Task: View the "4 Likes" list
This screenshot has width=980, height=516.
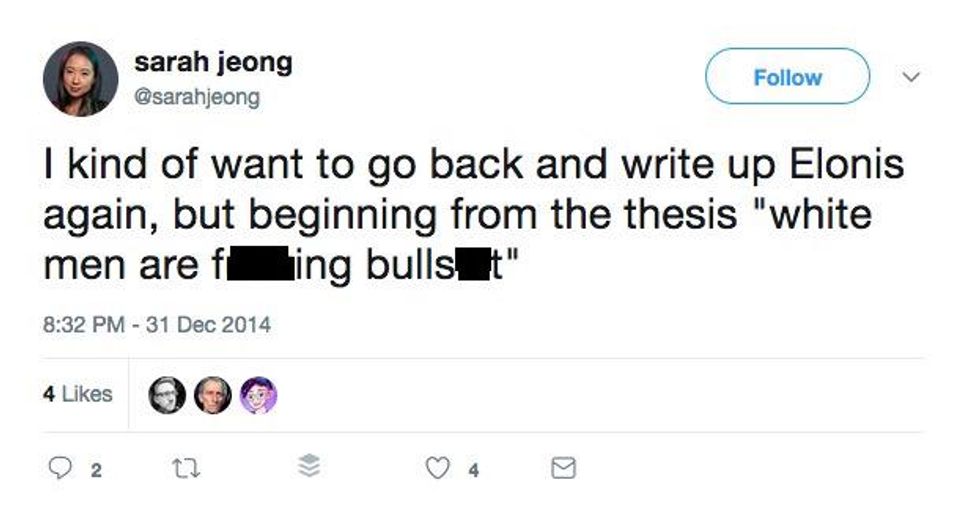Action: (77, 395)
